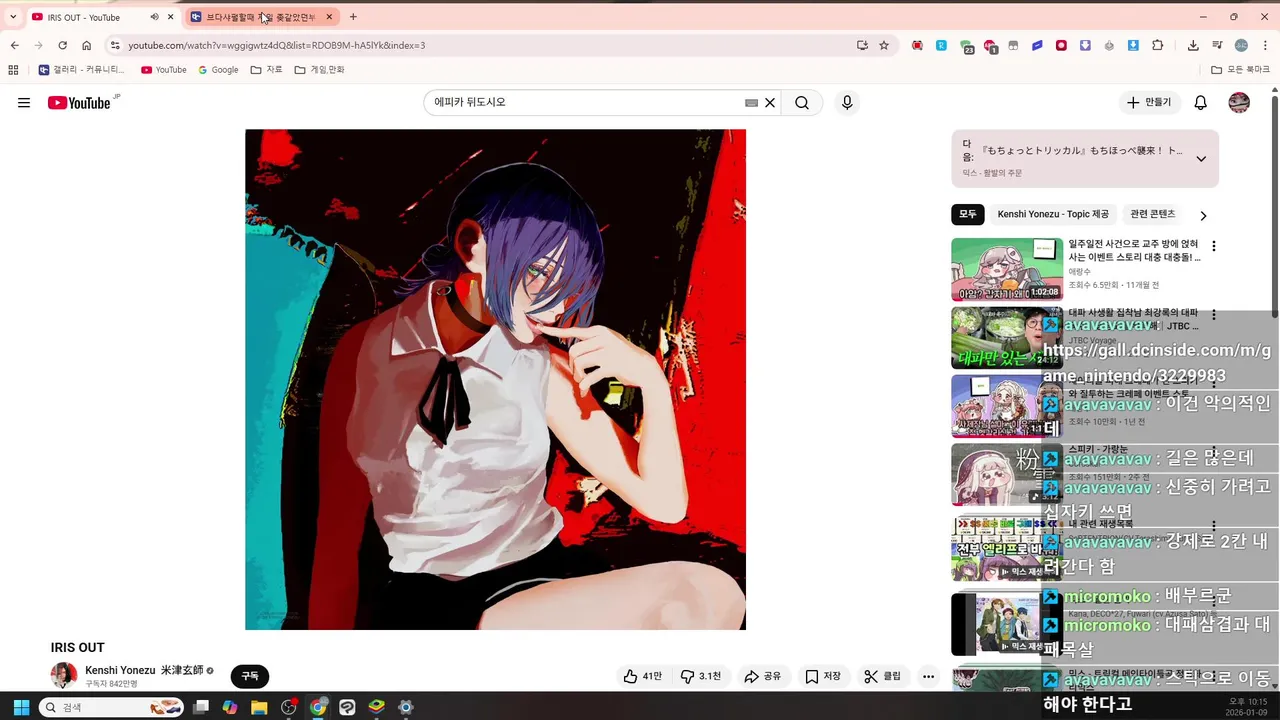This screenshot has height=720, width=1280.
Task: Select the 관련 콘텐츠 chip
Action: click(x=1152, y=215)
